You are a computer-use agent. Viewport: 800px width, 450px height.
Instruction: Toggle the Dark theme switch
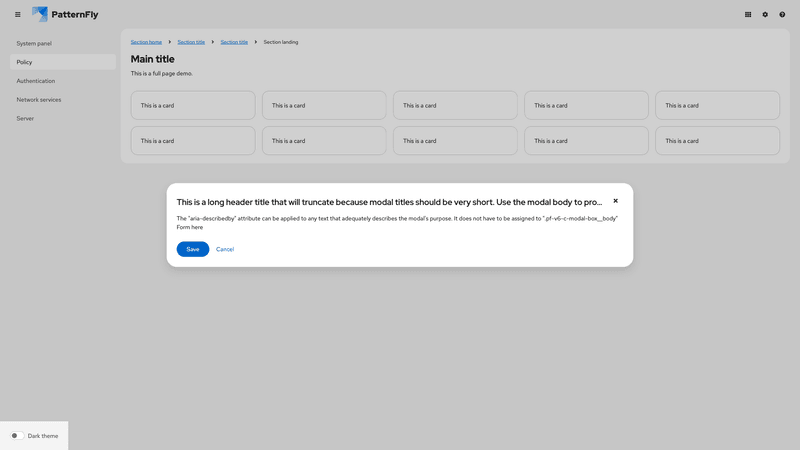click(17, 436)
